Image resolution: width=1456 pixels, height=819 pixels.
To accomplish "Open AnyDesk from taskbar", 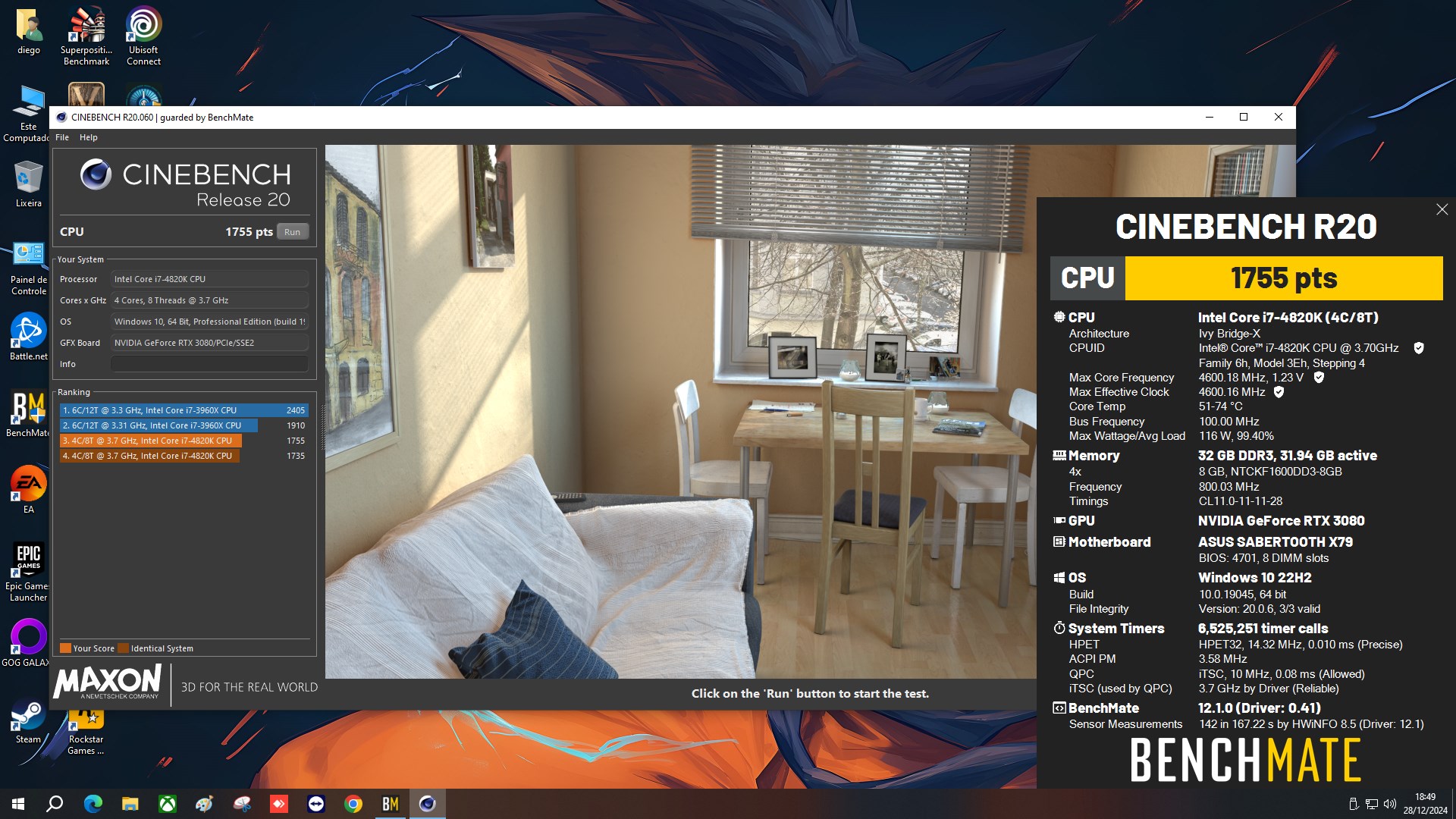I will (x=279, y=804).
